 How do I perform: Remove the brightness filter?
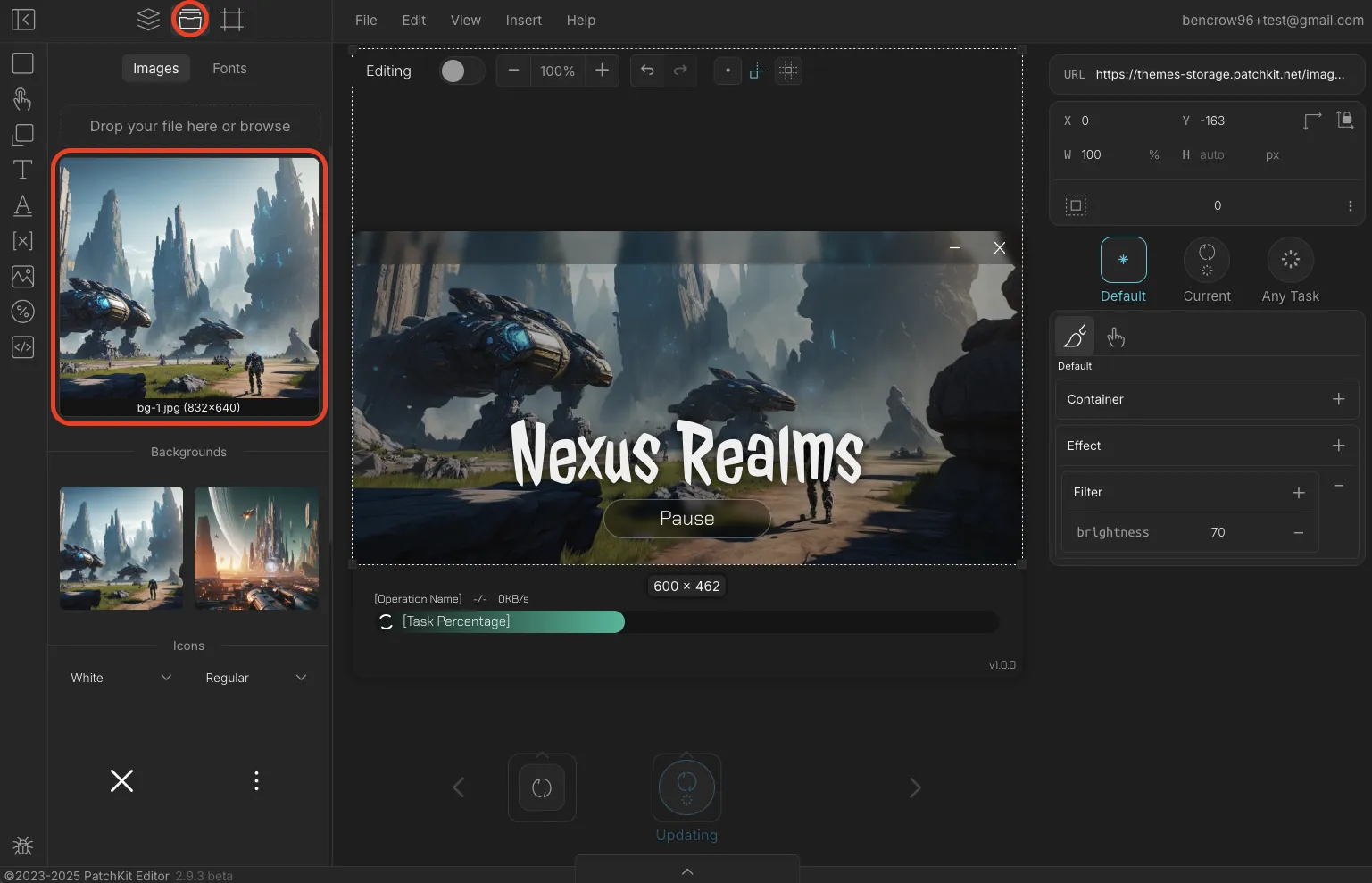tap(1299, 532)
